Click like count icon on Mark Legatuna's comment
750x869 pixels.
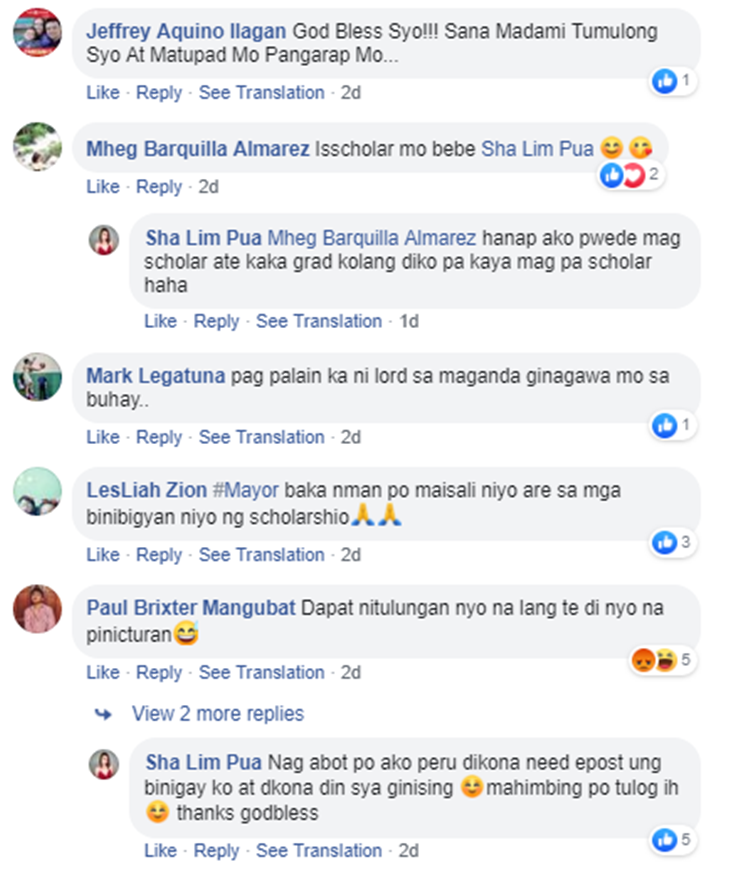pos(665,426)
